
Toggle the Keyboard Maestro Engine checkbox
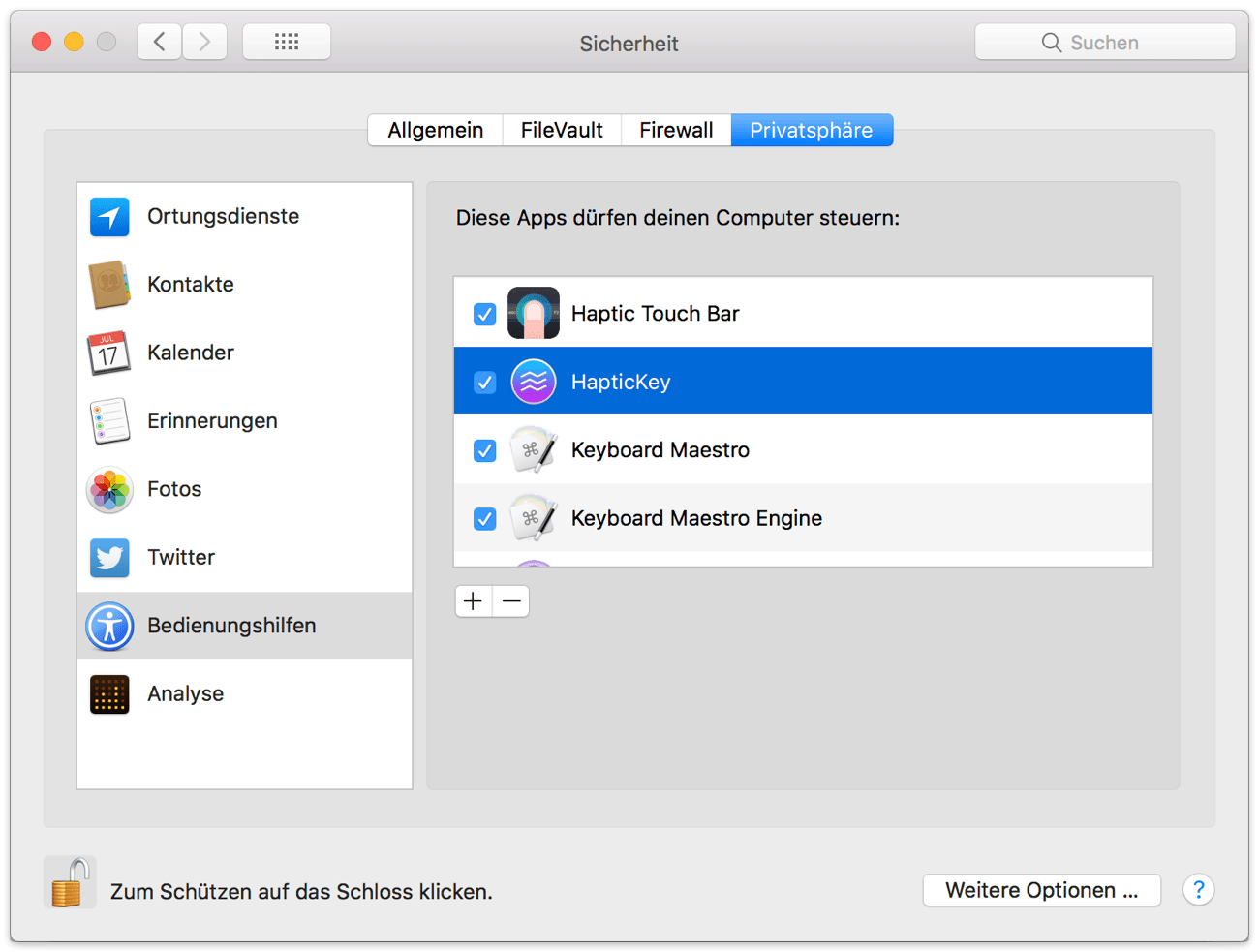[x=485, y=519]
